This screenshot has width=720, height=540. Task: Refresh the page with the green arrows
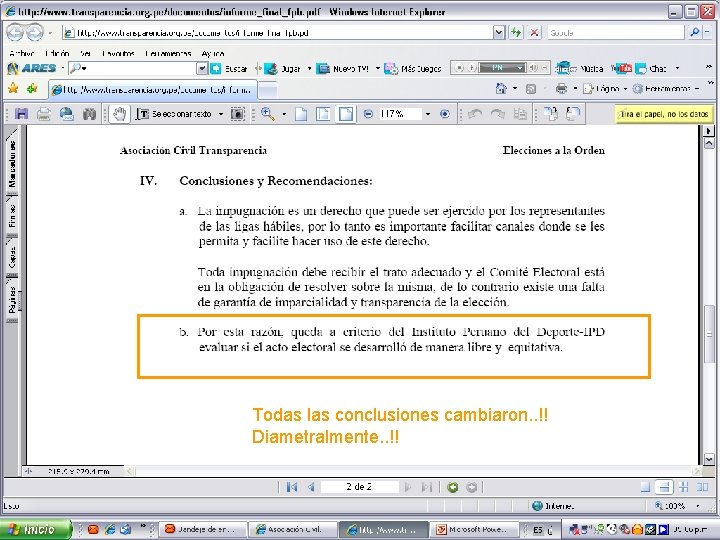(x=517, y=33)
